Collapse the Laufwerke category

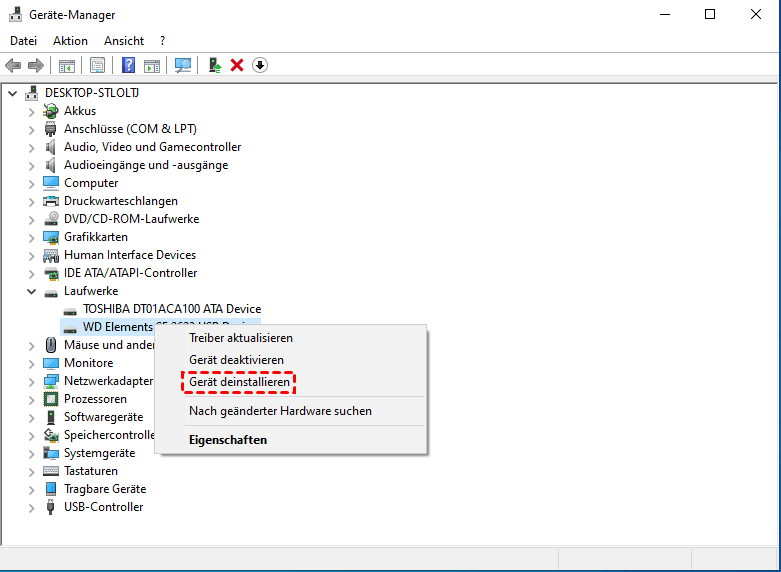pos(31,291)
